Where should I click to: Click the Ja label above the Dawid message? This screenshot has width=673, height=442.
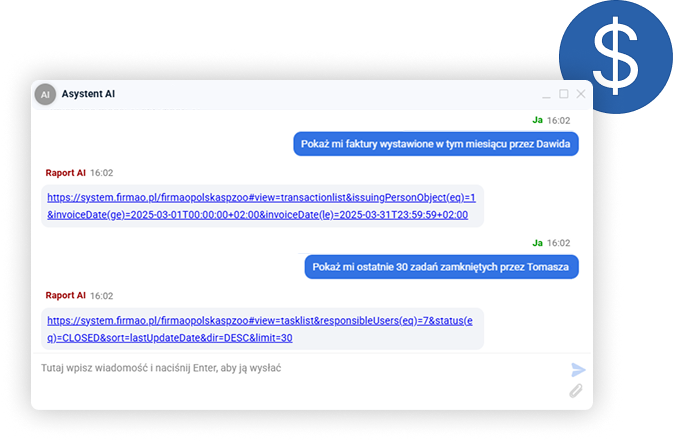click(537, 120)
